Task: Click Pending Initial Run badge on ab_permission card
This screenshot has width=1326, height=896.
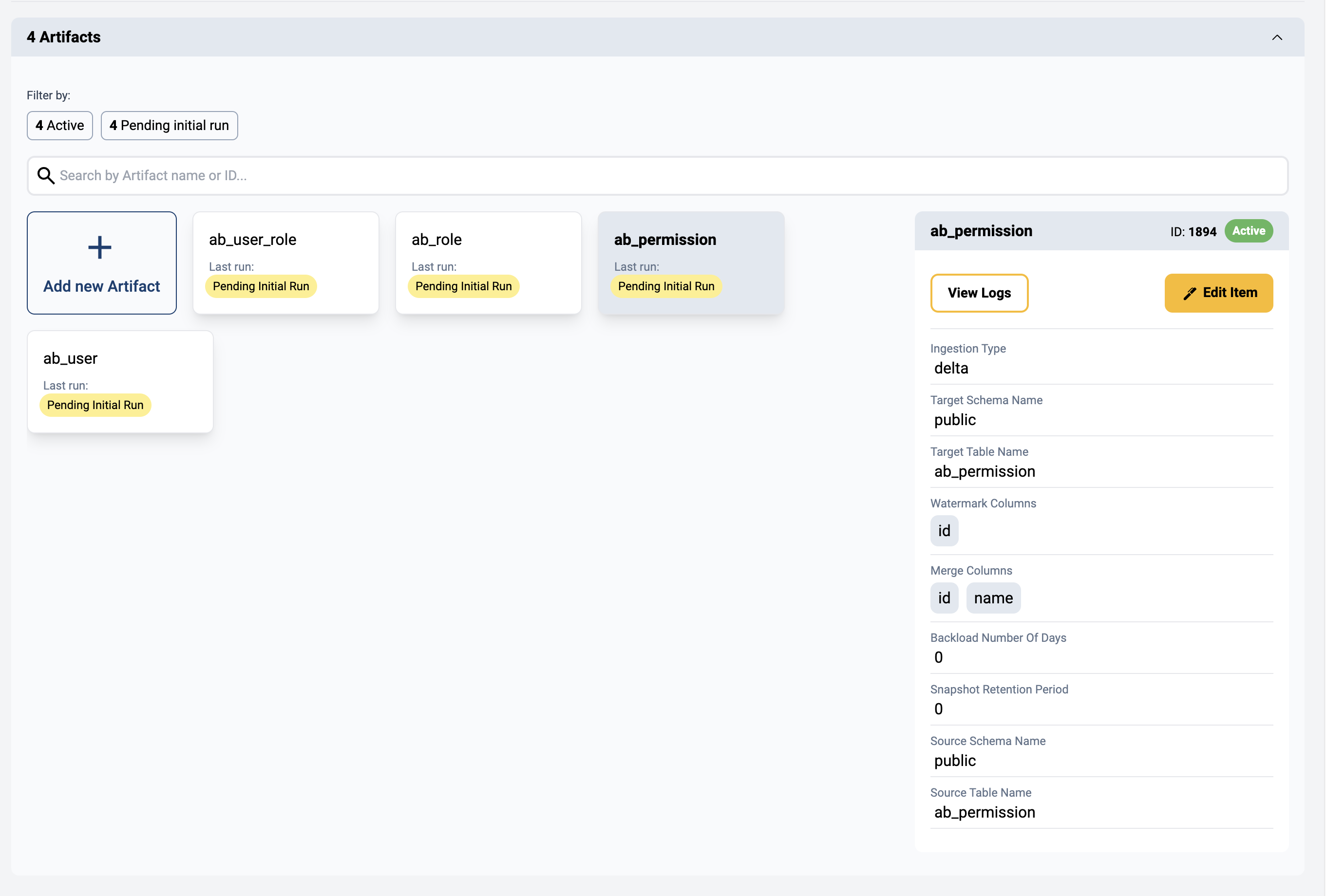Action: click(666, 286)
